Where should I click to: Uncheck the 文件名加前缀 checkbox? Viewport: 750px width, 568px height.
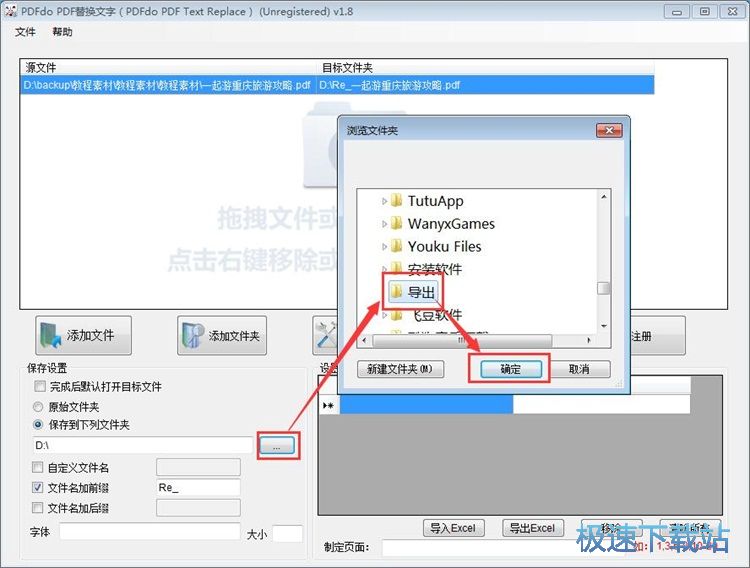click(x=37, y=488)
